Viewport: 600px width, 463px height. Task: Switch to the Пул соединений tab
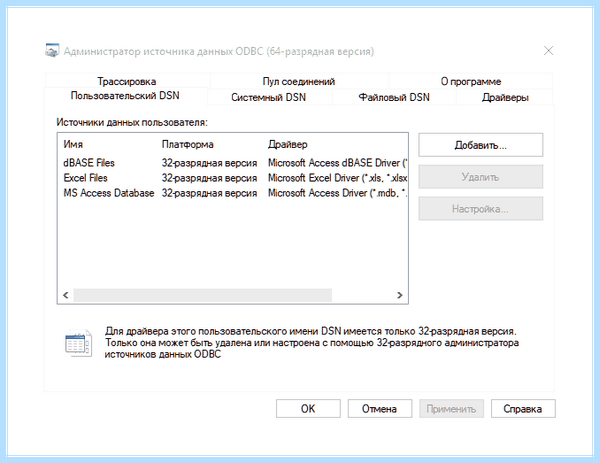click(x=299, y=81)
